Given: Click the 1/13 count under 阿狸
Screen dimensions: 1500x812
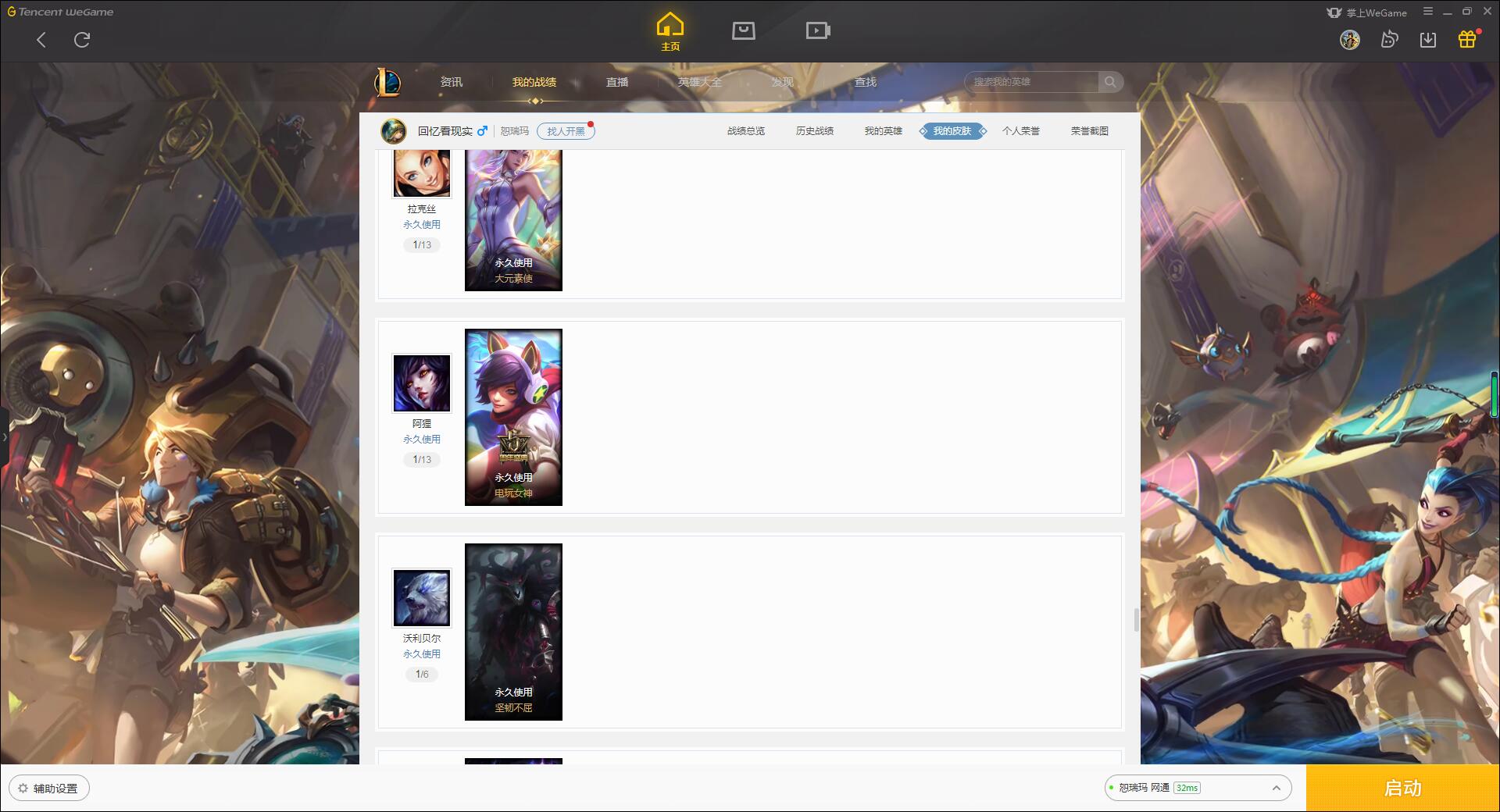Looking at the screenshot, I should (422, 460).
